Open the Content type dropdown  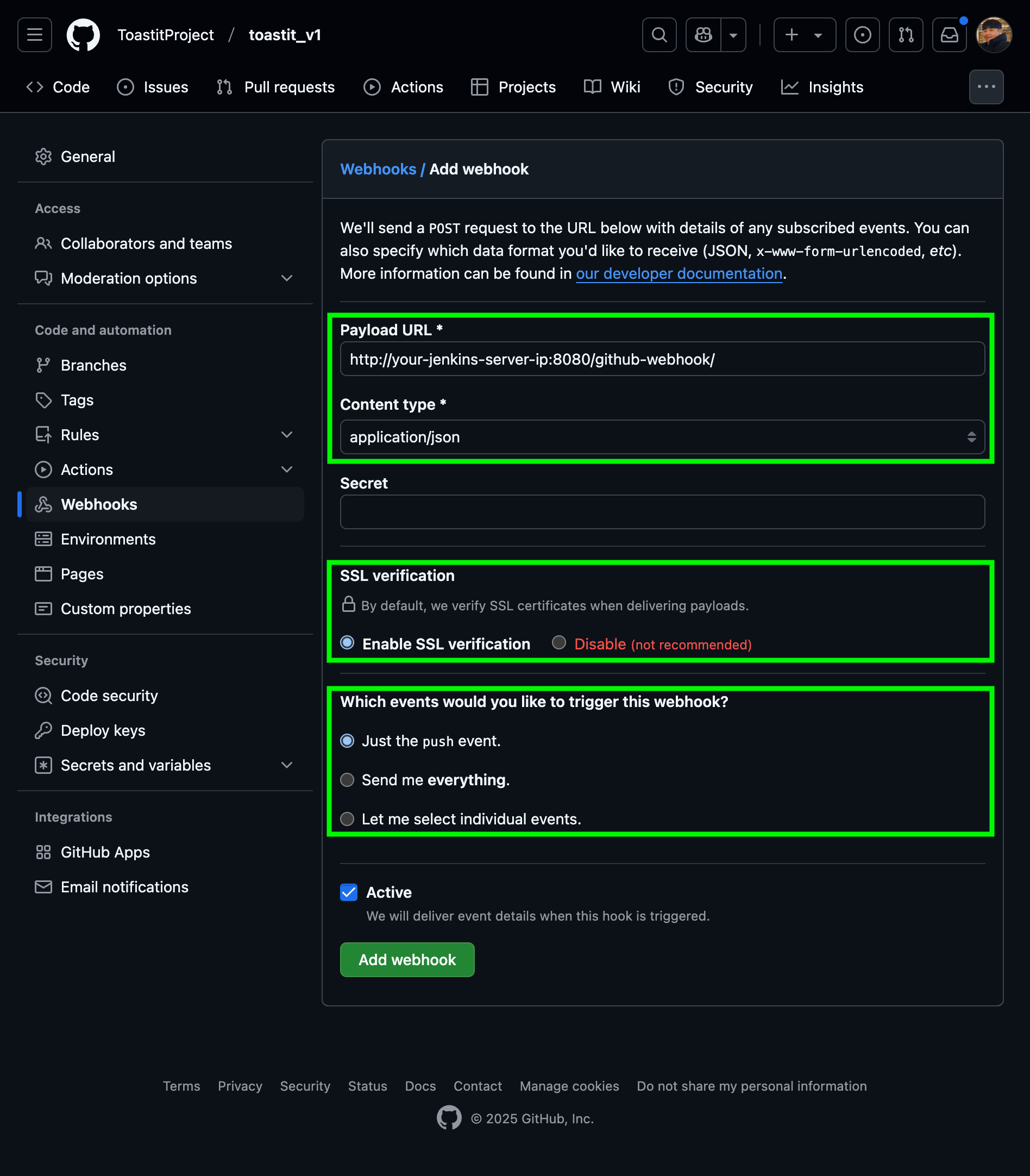tap(662, 437)
